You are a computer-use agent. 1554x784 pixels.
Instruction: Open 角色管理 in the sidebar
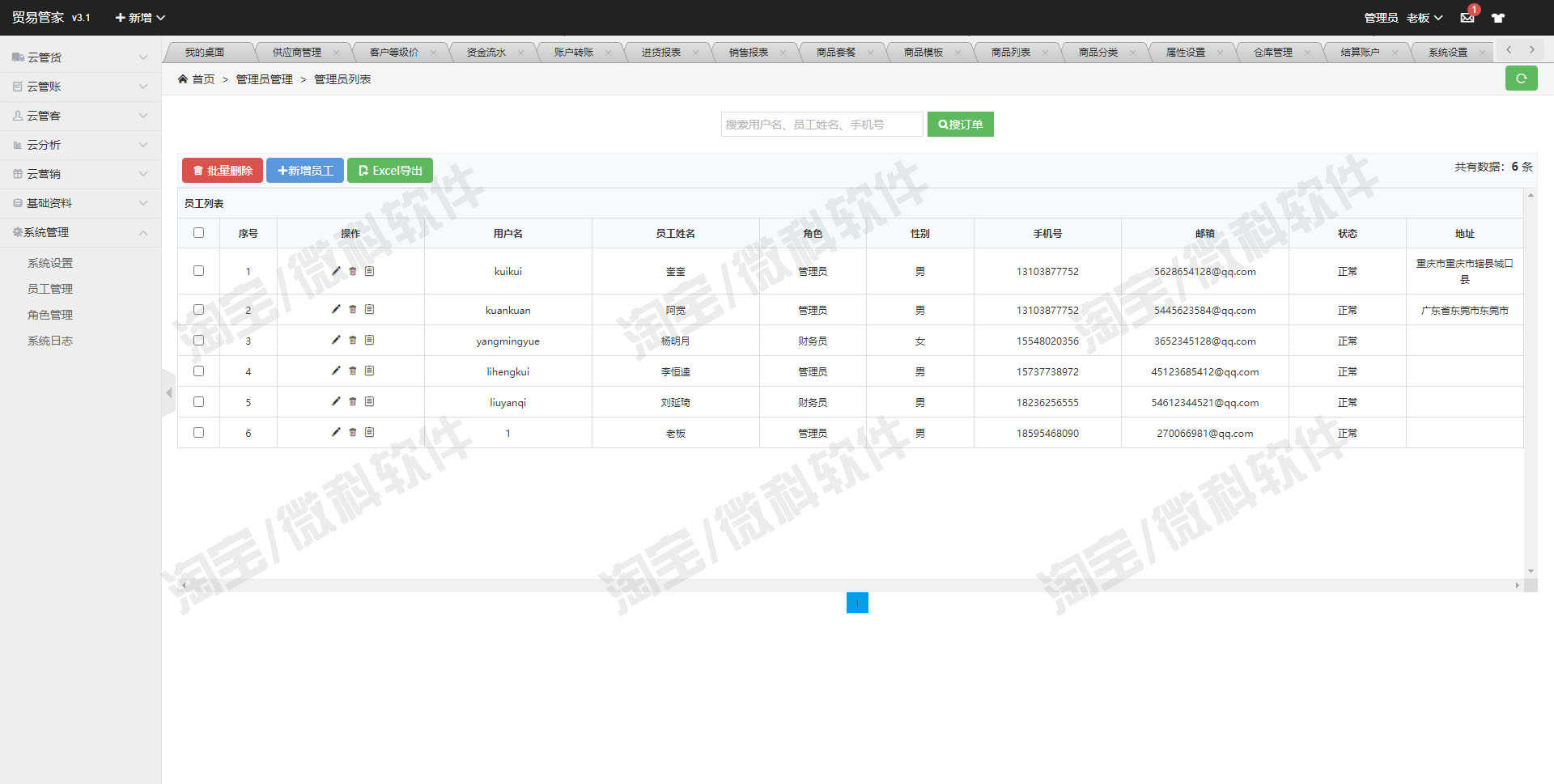pos(50,315)
